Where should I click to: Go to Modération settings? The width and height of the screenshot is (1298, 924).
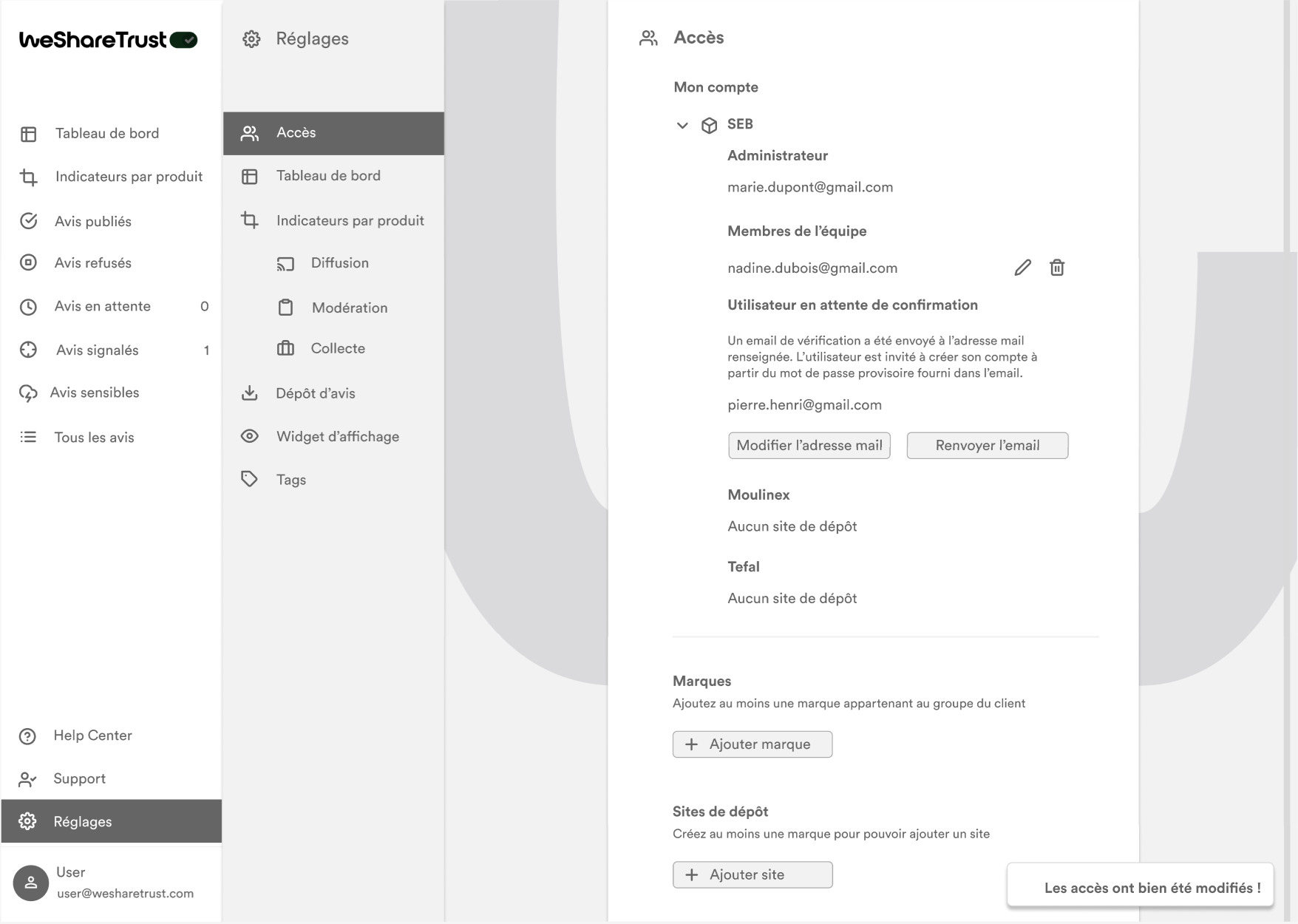click(349, 308)
